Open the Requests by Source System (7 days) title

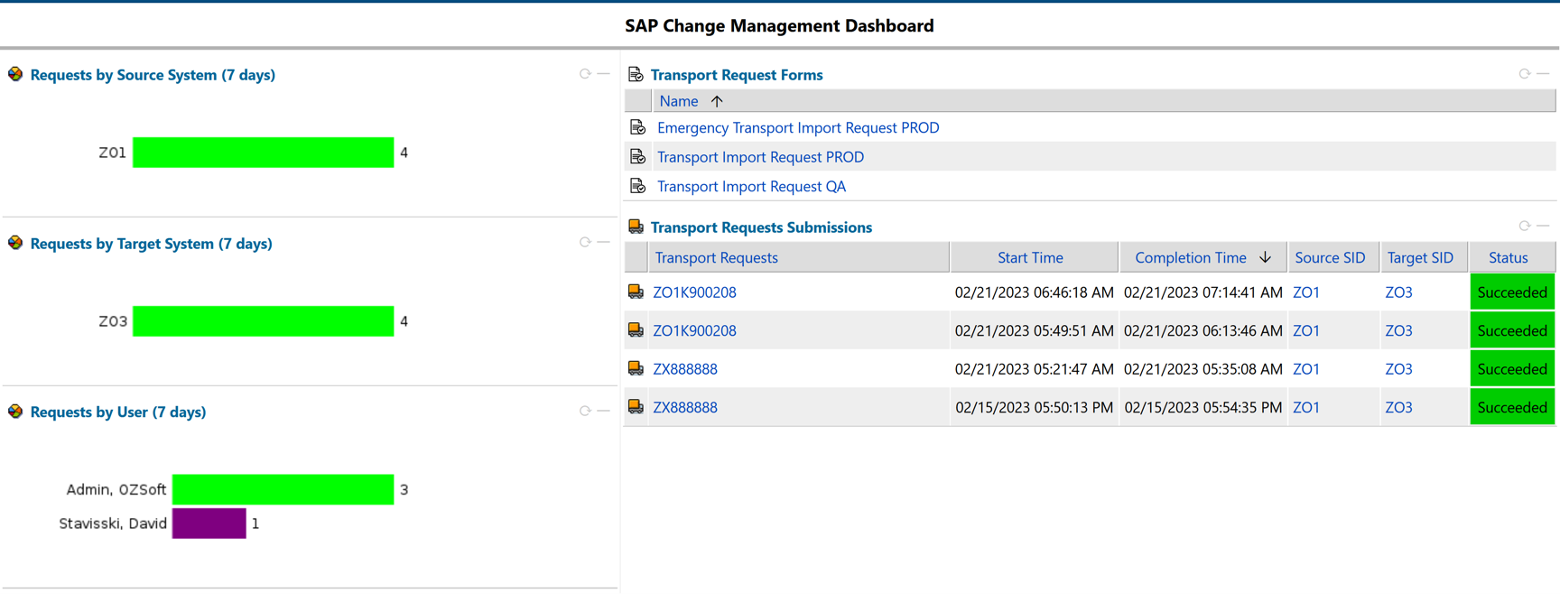click(x=153, y=75)
